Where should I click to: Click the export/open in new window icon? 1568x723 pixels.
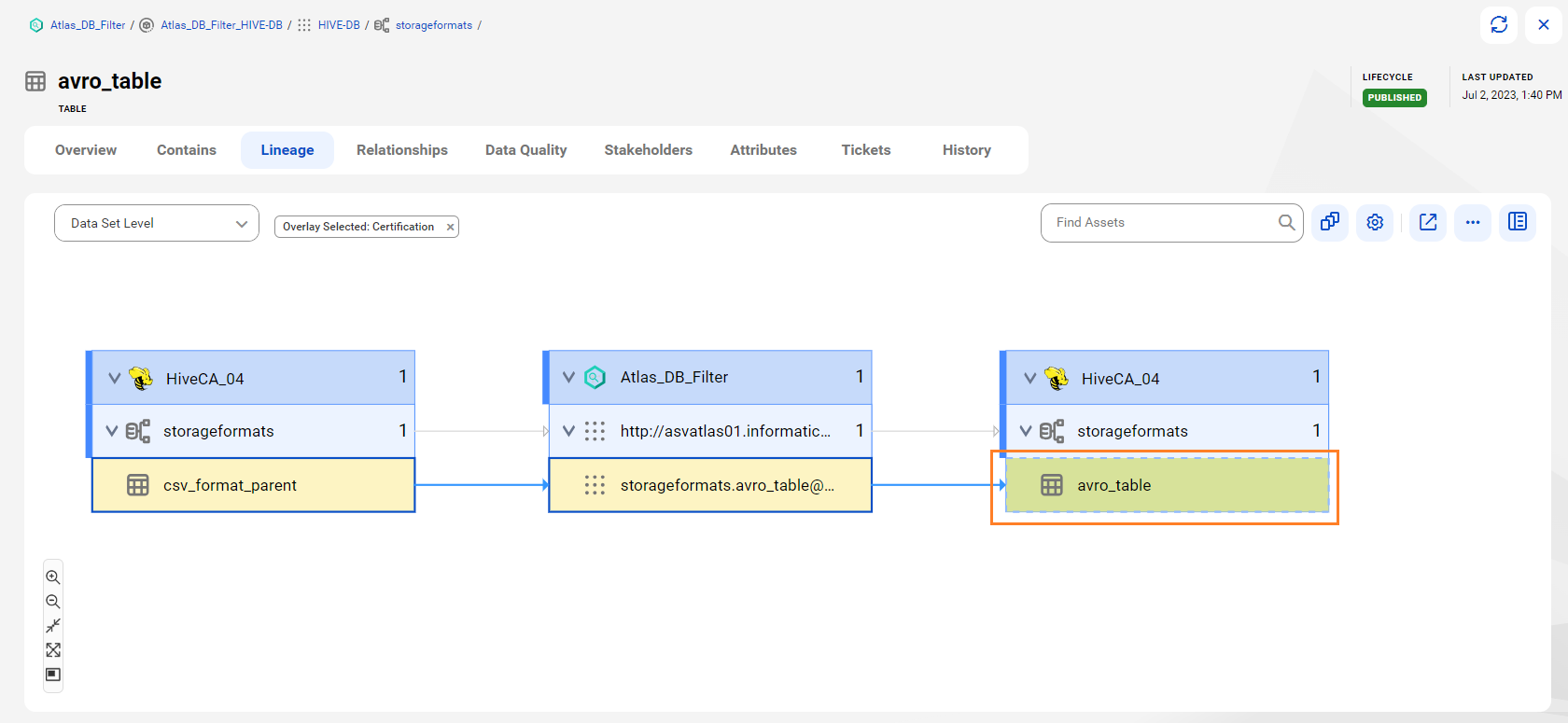point(1428,222)
